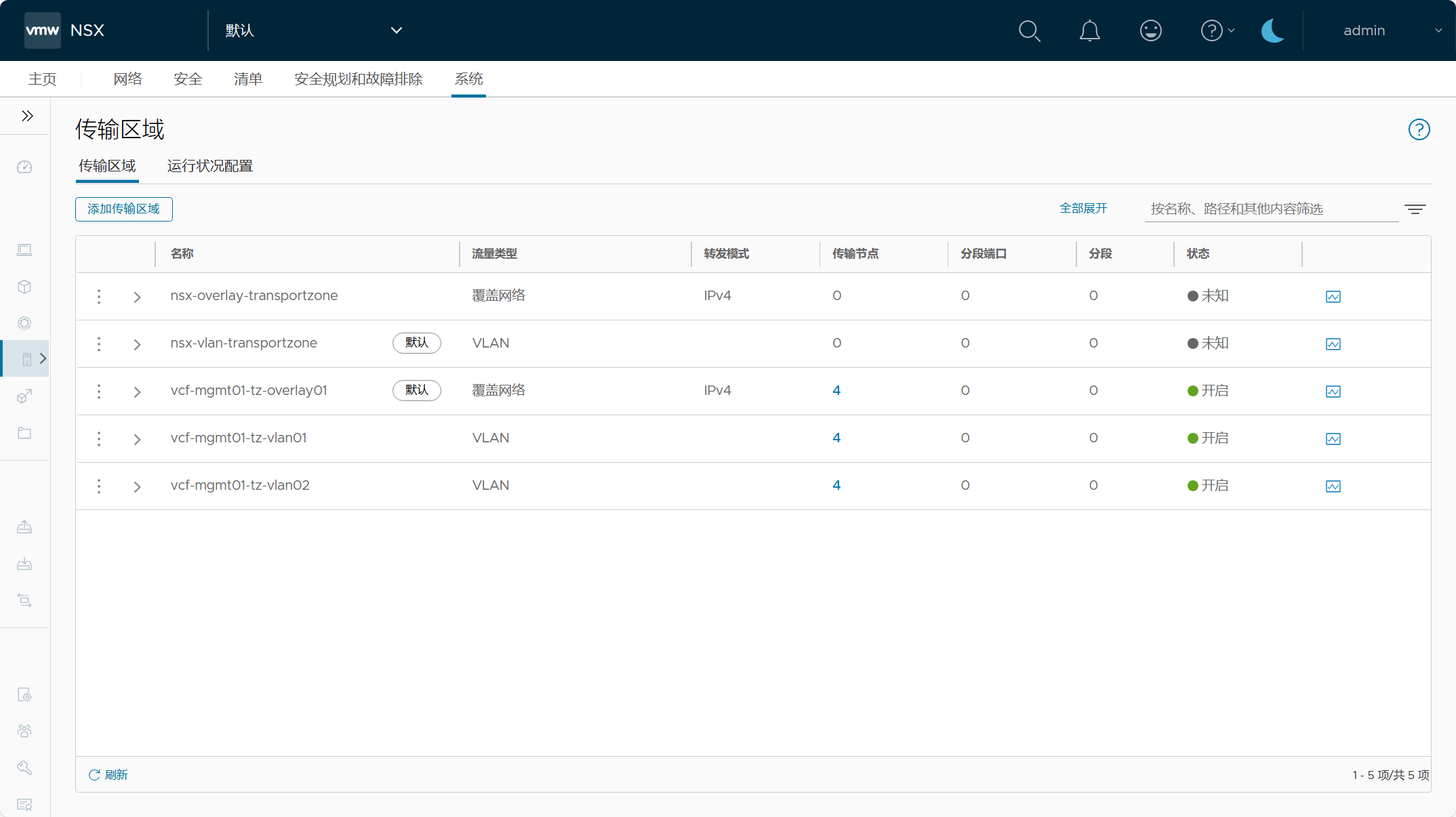Screen dimensions: 1456x817
Task: View monitoring chart for nsx-vlan-transportzone
Action: coord(1333,344)
